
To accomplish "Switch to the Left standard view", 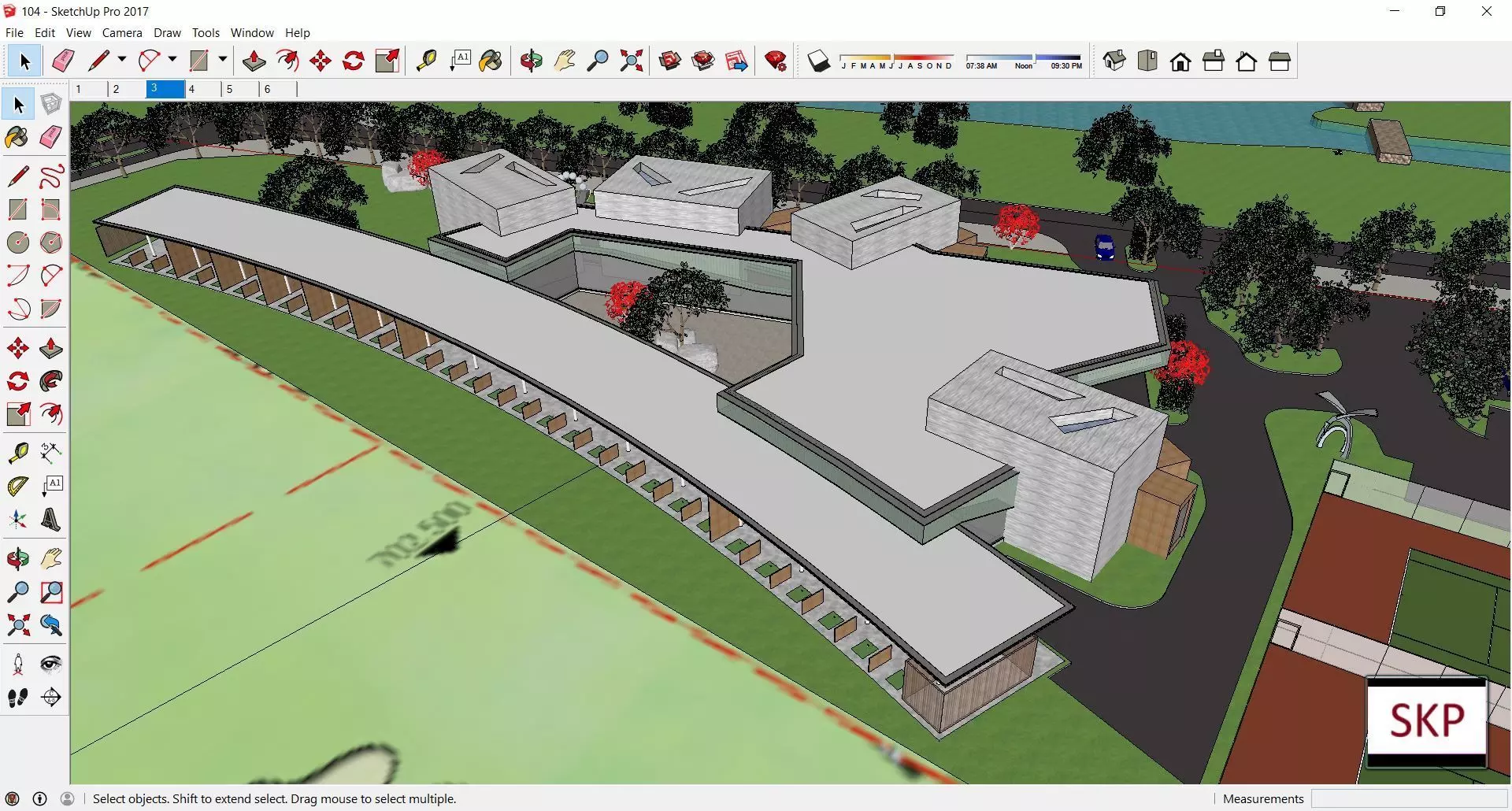I will click(1280, 61).
